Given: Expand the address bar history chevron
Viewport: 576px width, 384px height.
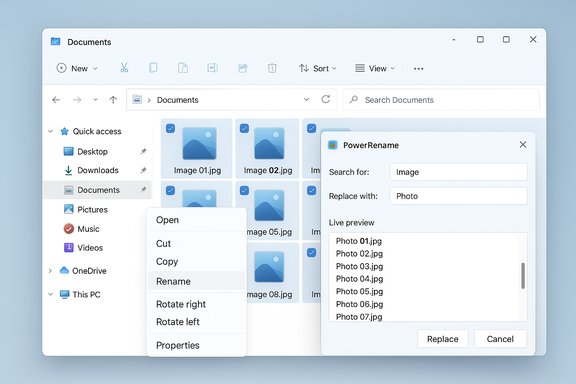Looking at the screenshot, I should click(x=306, y=99).
